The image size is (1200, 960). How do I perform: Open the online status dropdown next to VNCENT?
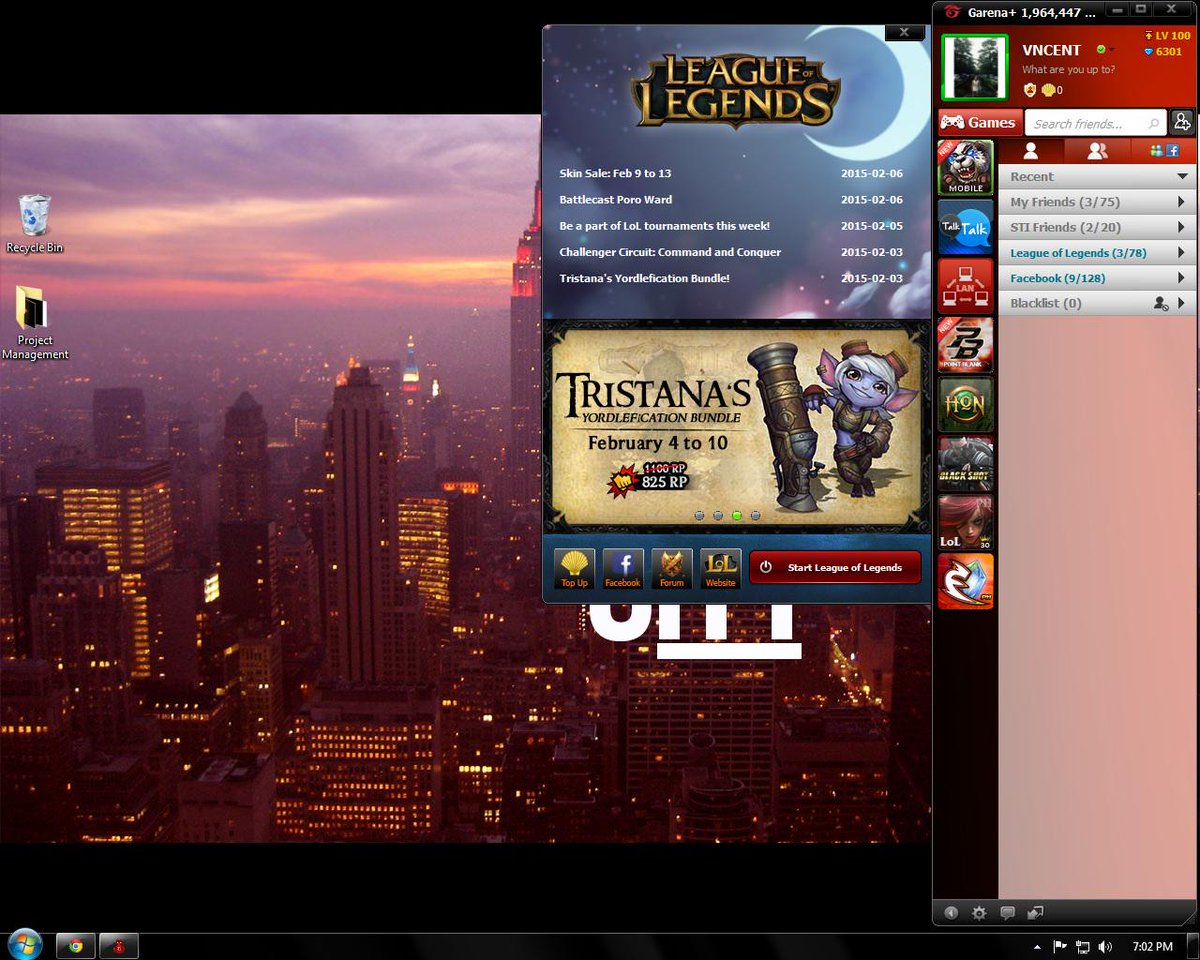(1105, 49)
